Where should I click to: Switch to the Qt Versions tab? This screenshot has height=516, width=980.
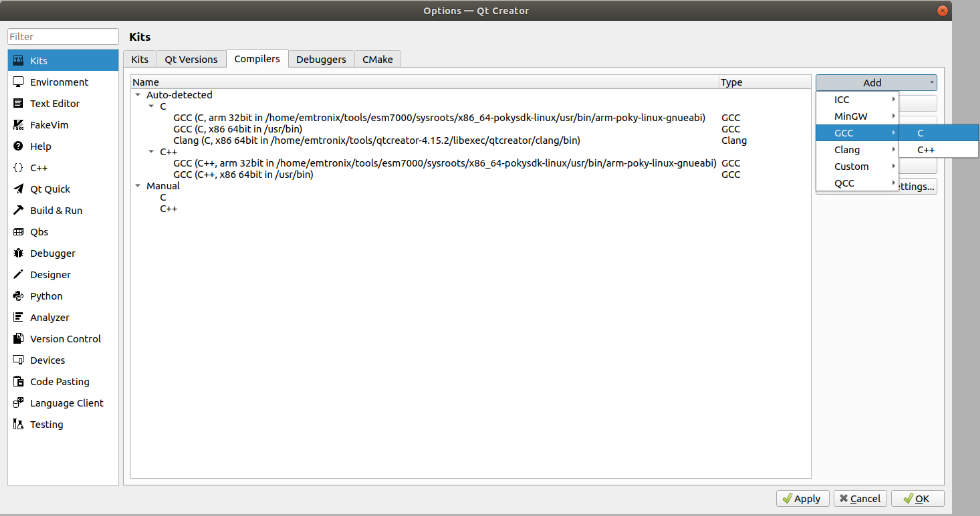coord(191,59)
